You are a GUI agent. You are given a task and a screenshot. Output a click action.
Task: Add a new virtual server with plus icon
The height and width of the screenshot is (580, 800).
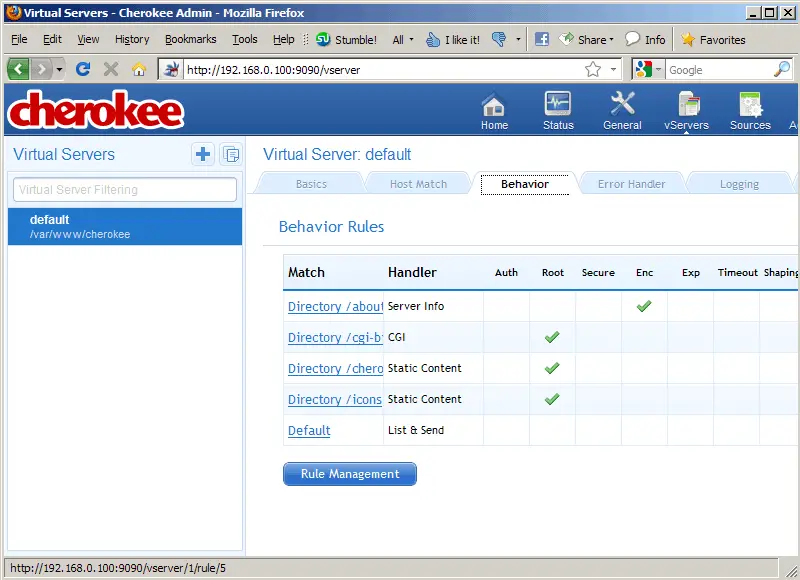[203, 154]
